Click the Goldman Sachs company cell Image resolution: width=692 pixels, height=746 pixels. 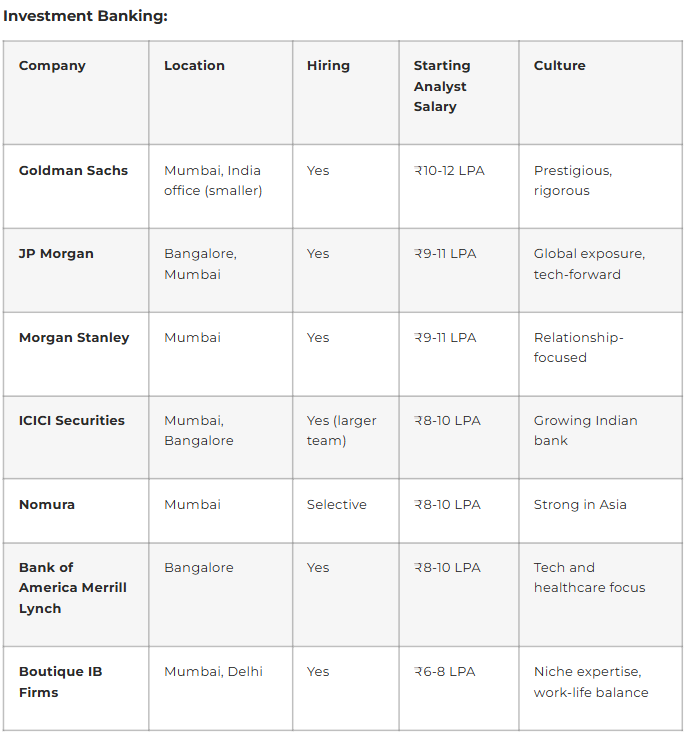tap(73, 171)
